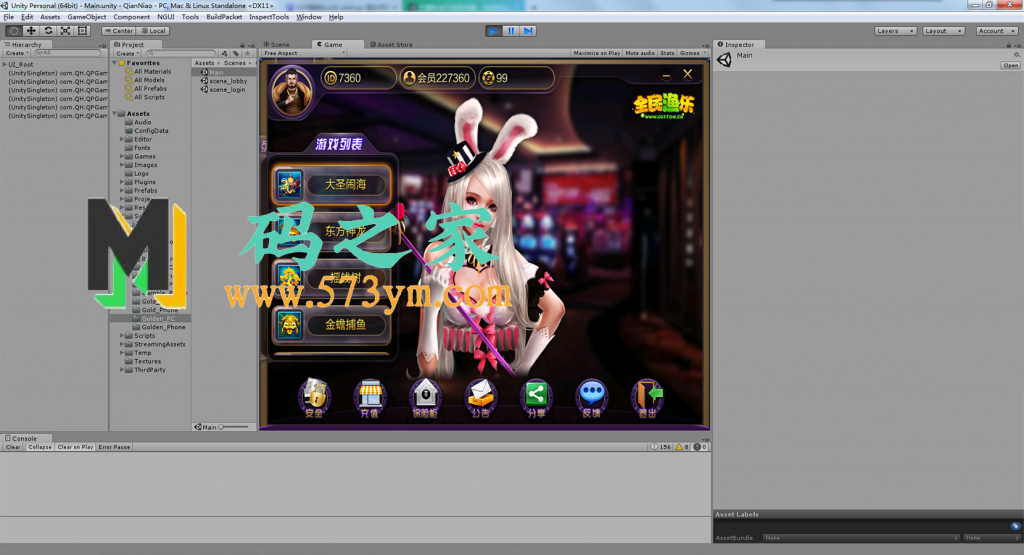
Task: Click the Open button in Inspector
Action: click(1010, 65)
